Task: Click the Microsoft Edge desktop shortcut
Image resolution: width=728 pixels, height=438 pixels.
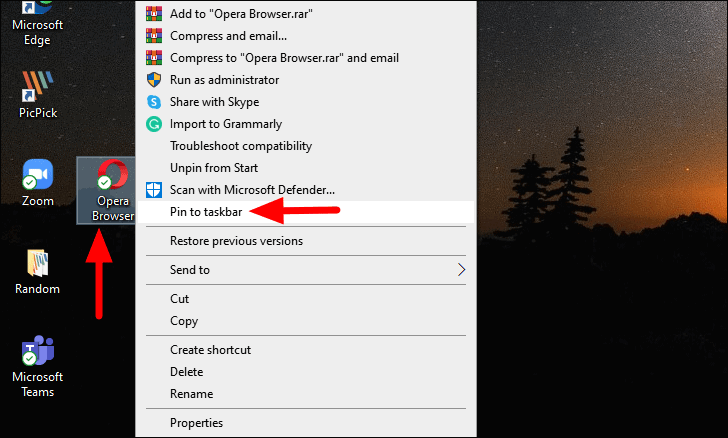Action: [38, 24]
